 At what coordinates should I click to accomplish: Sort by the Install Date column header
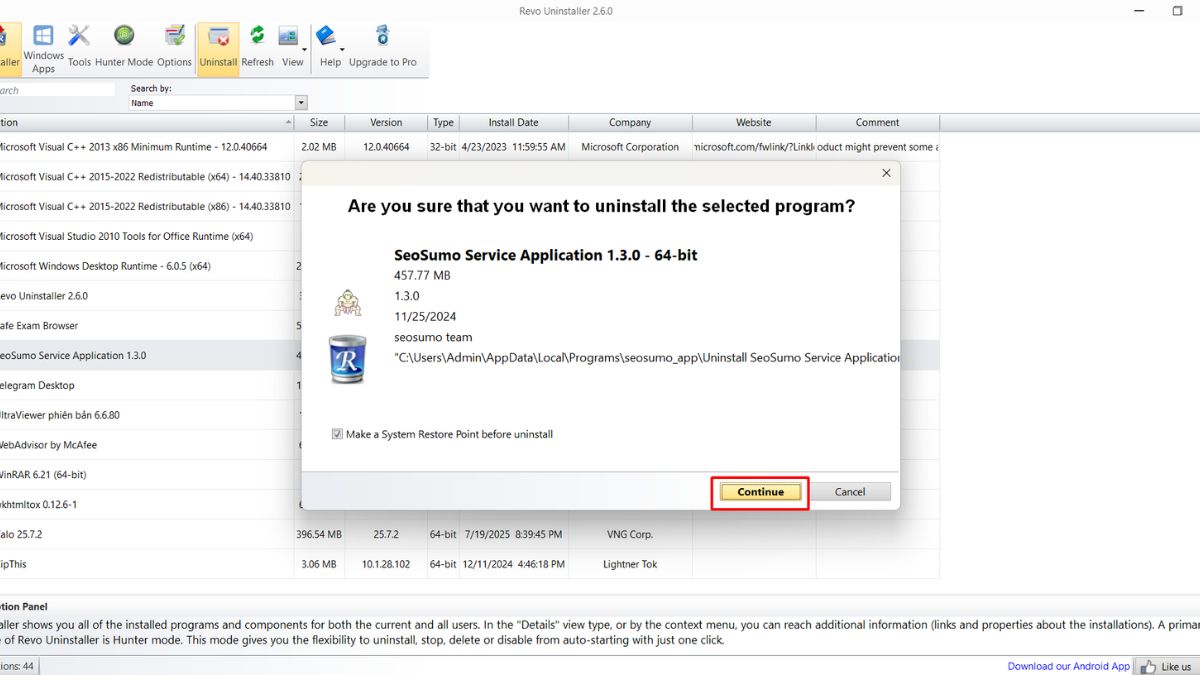[514, 122]
